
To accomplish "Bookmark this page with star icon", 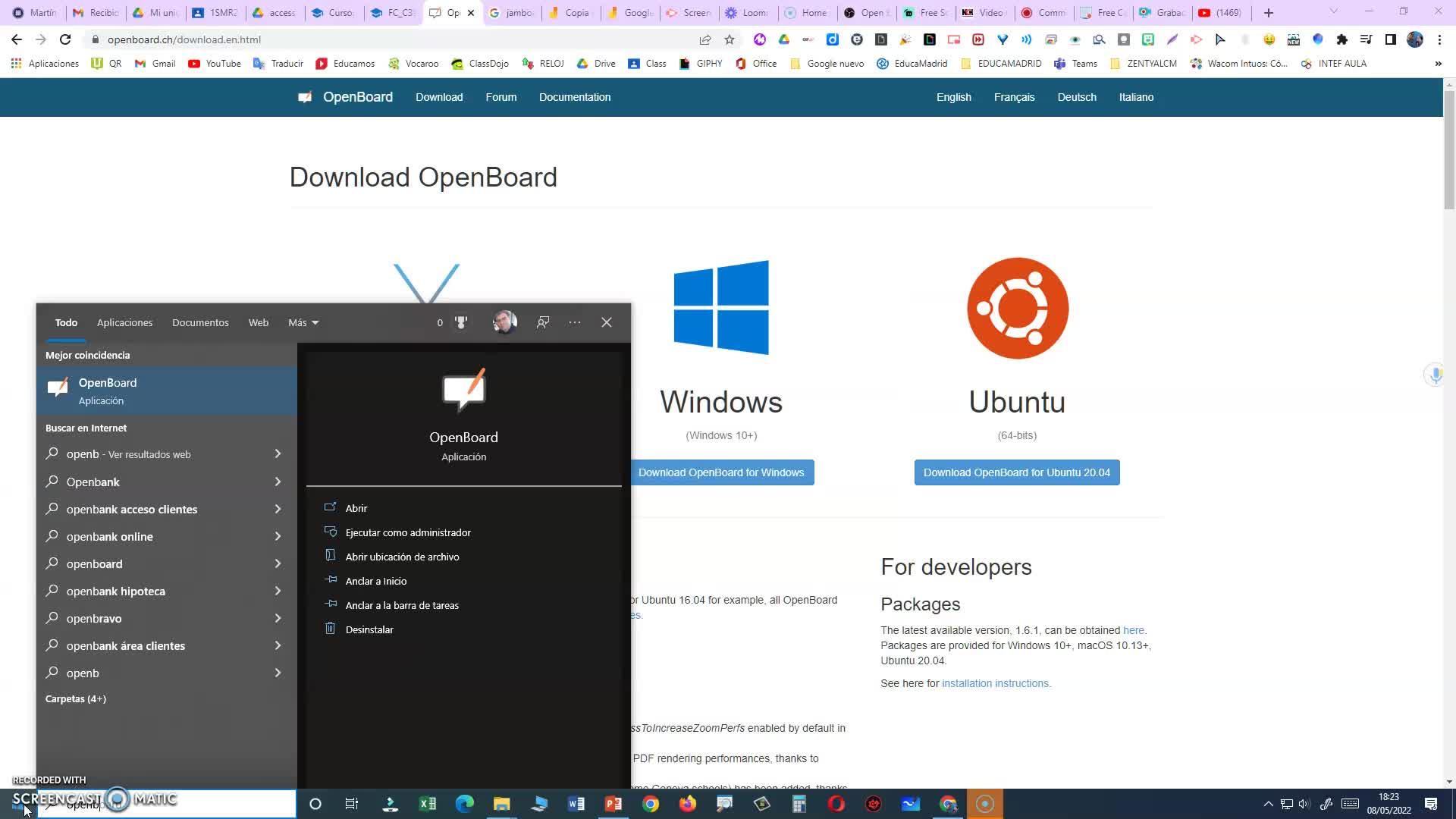I will 730,39.
